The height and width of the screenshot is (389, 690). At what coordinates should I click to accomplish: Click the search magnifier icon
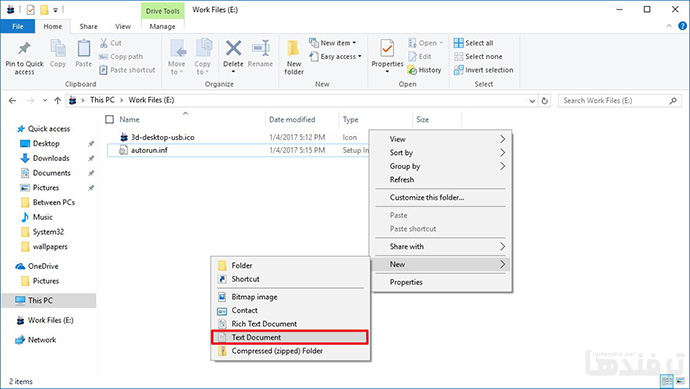pyautogui.click(x=673, y=101)
